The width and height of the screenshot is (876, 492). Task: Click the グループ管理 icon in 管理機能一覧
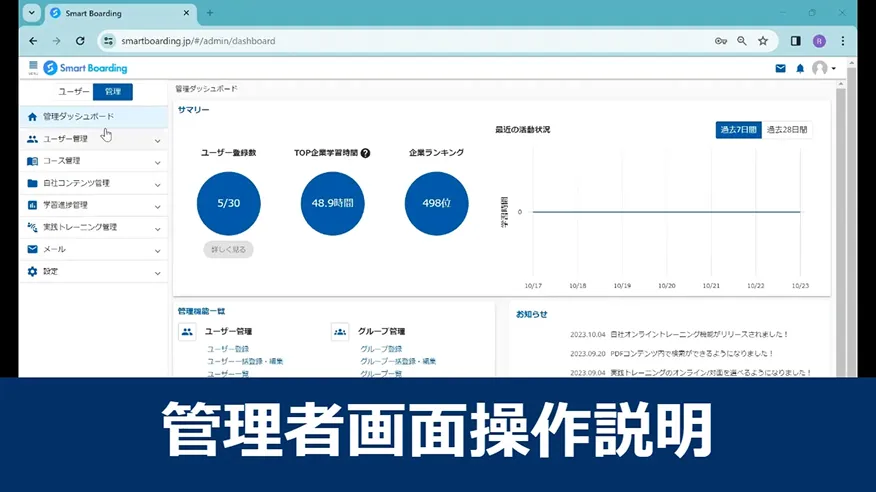coord(340,331)
